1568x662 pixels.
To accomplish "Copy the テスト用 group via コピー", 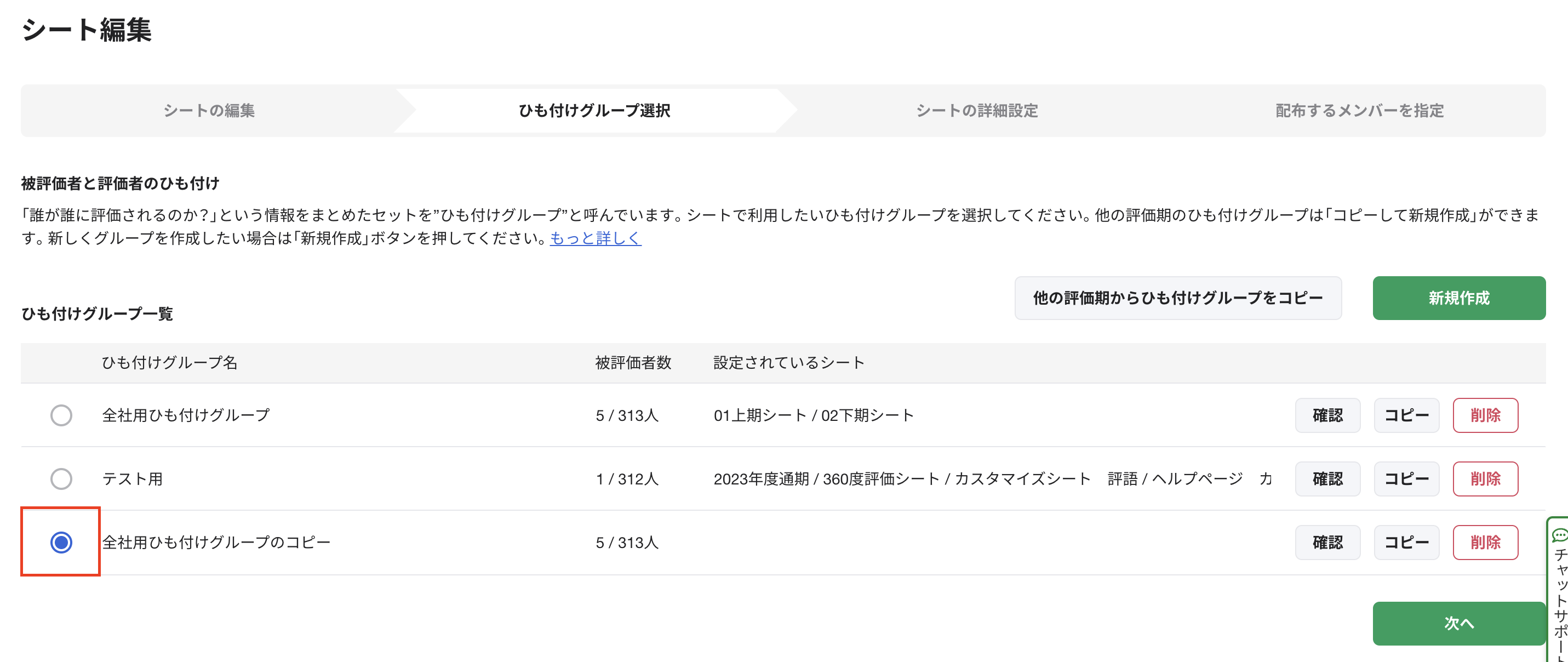I will click(1406, 478).
